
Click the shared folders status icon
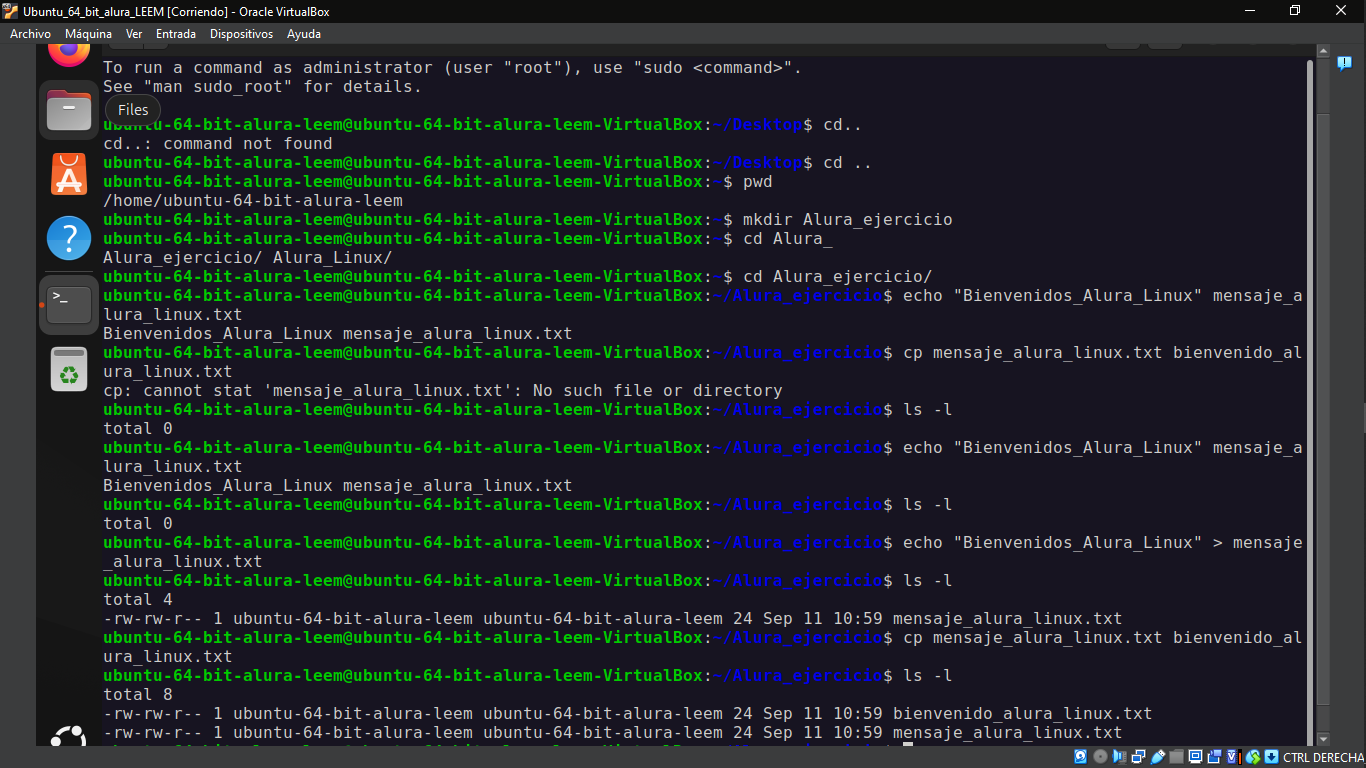[x=1176, y=757]
